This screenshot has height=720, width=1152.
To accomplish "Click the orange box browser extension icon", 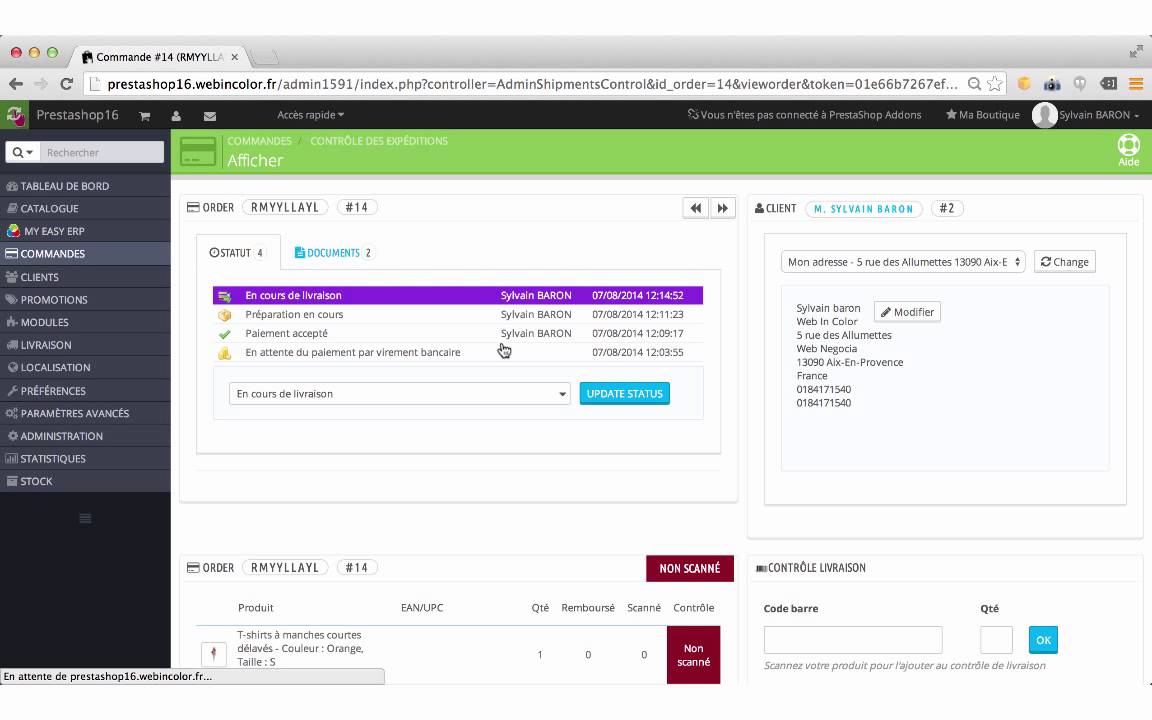I will 1024,84.
